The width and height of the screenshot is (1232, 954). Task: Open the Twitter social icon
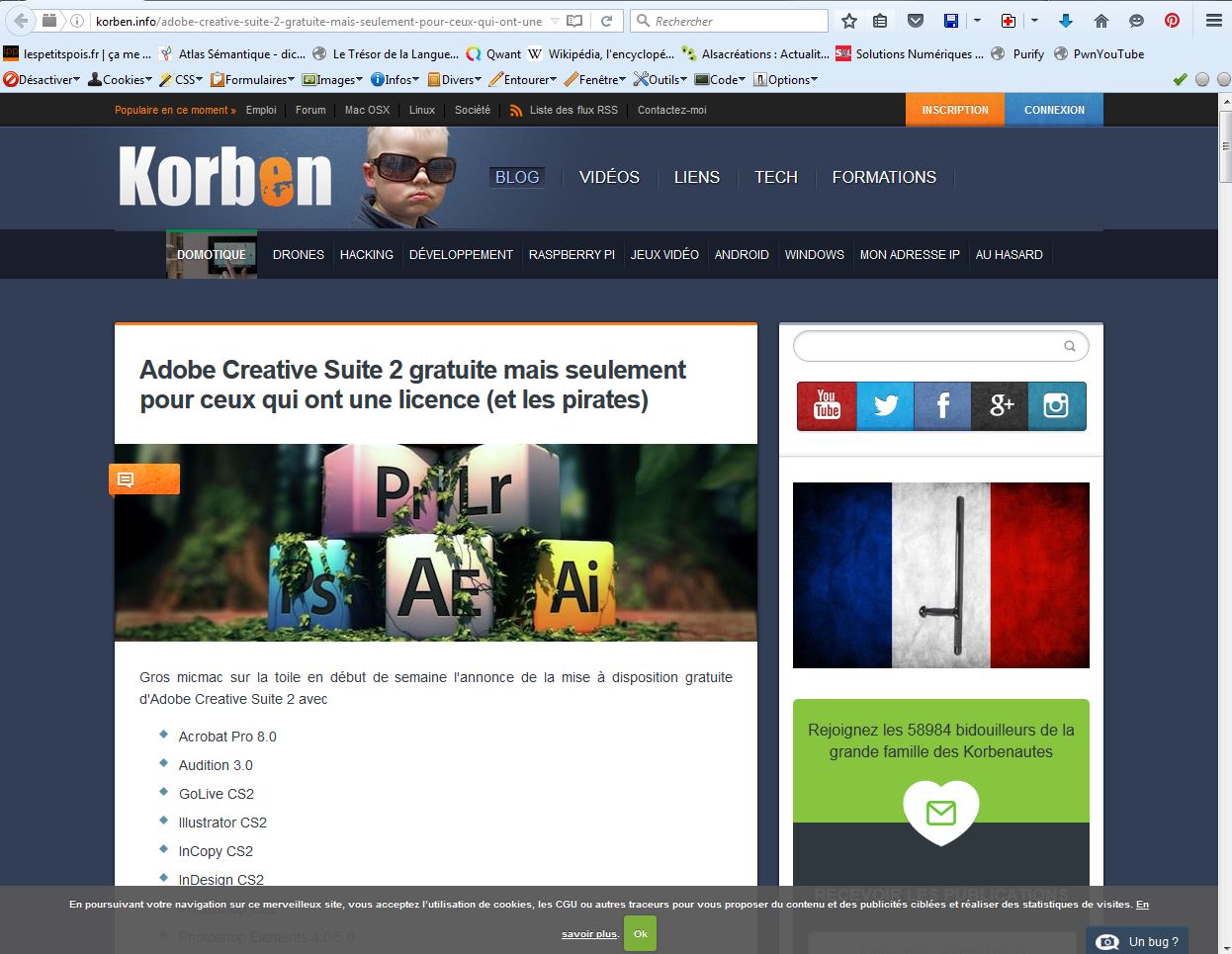(x=885, y=405)
